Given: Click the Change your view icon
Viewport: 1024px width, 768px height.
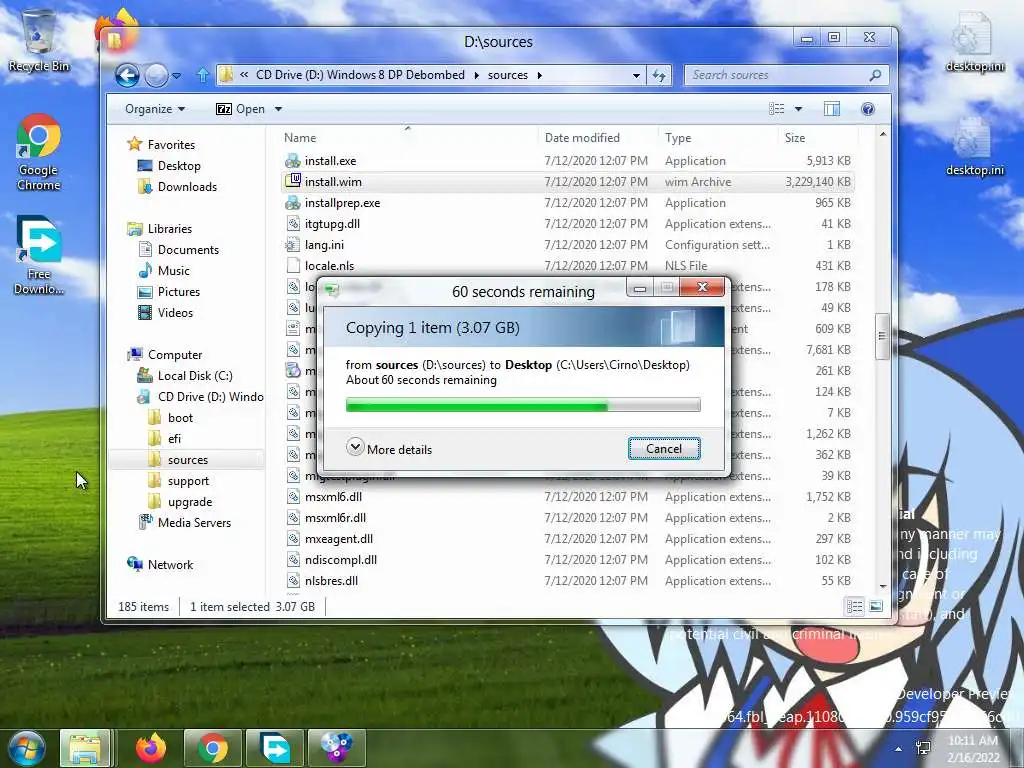Looking at the screenshot, I should [x=776, y=109].
